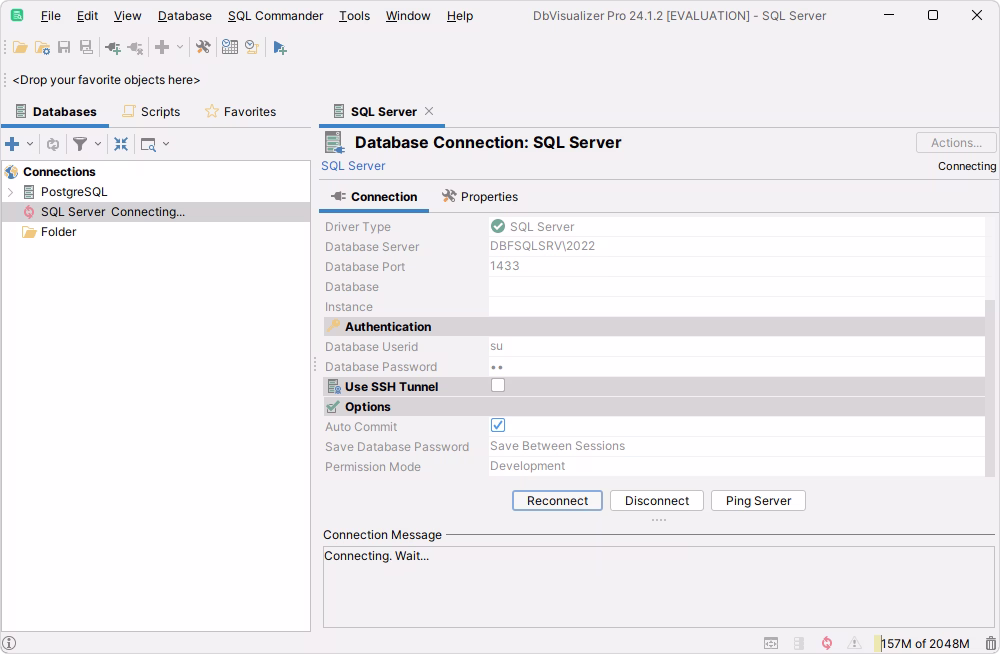
Task: Click the red connecting spinner status icon
Action: [827, 643]
